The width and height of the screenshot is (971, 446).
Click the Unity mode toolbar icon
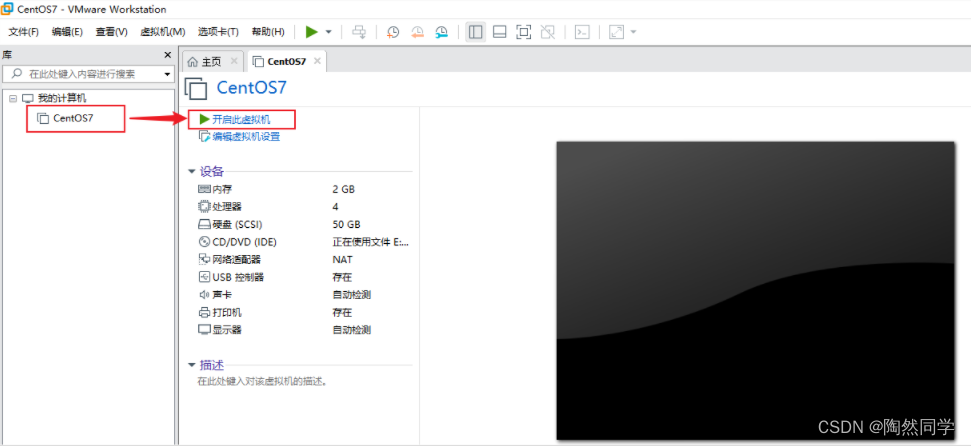[x=547, y=32]
